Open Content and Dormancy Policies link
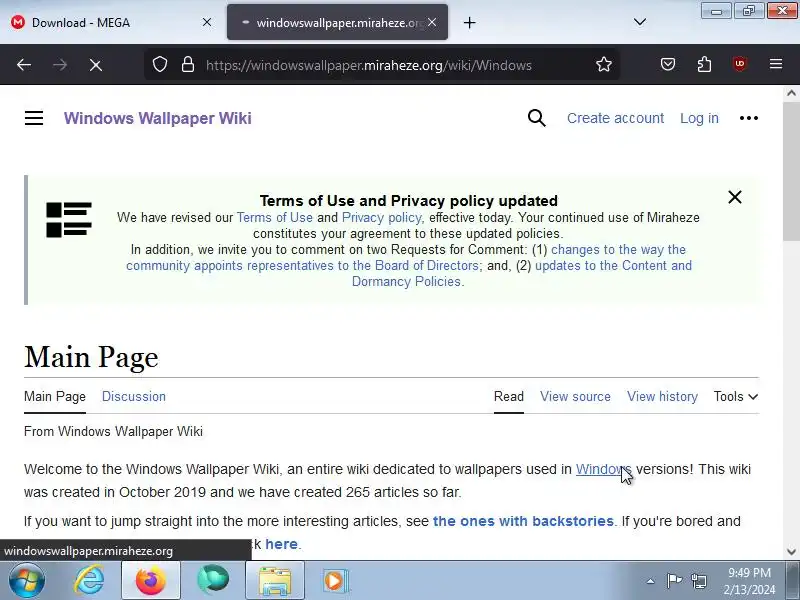This screenshot has width=800, height=600. (521, 273)
